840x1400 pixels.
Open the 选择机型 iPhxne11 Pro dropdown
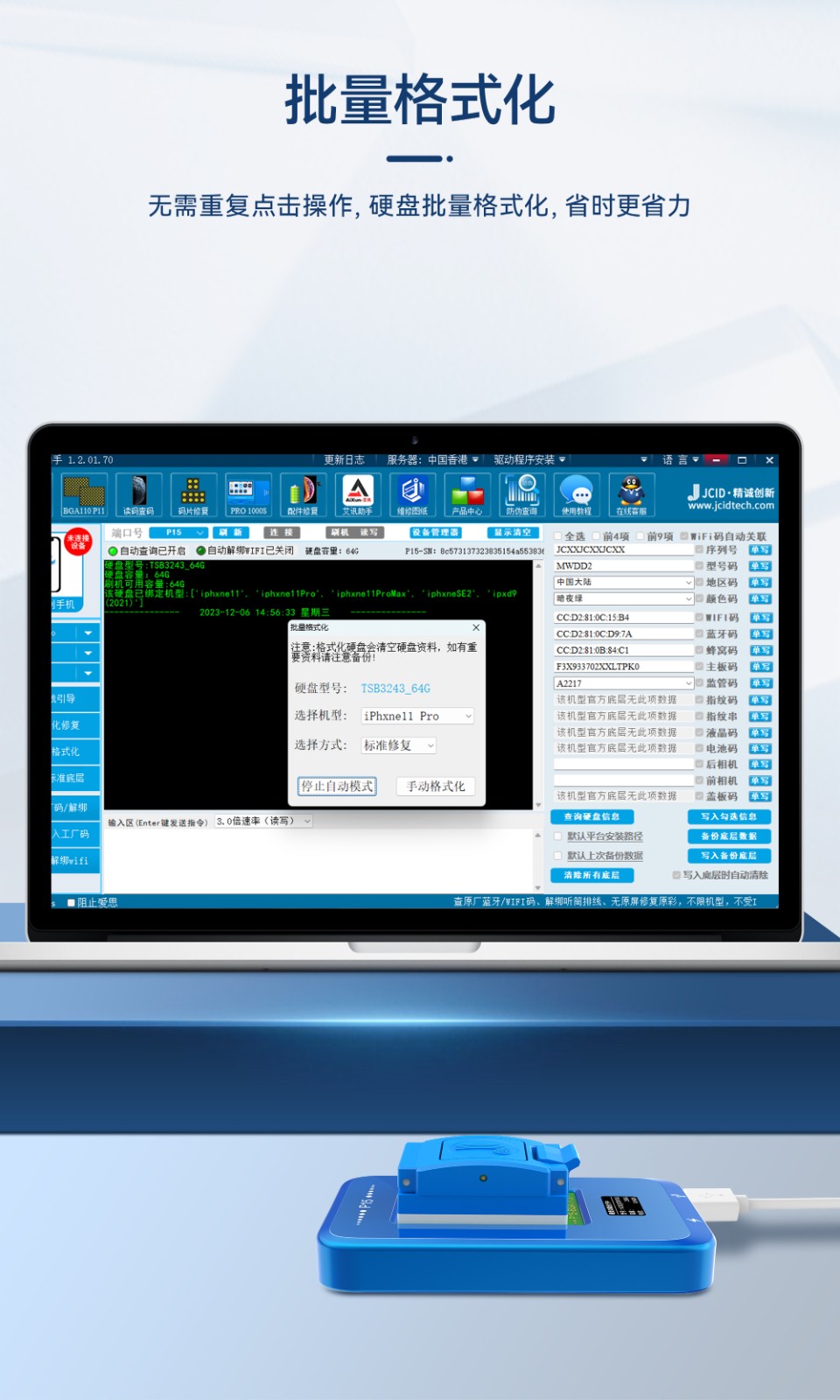coord(418,716)
